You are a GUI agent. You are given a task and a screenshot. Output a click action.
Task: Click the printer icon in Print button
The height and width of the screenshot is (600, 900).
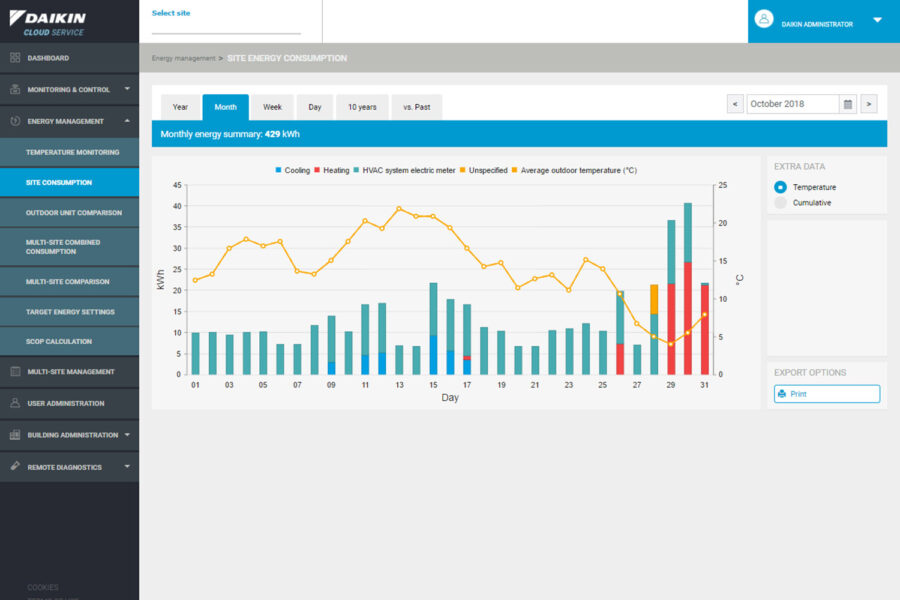coord(782,394)
